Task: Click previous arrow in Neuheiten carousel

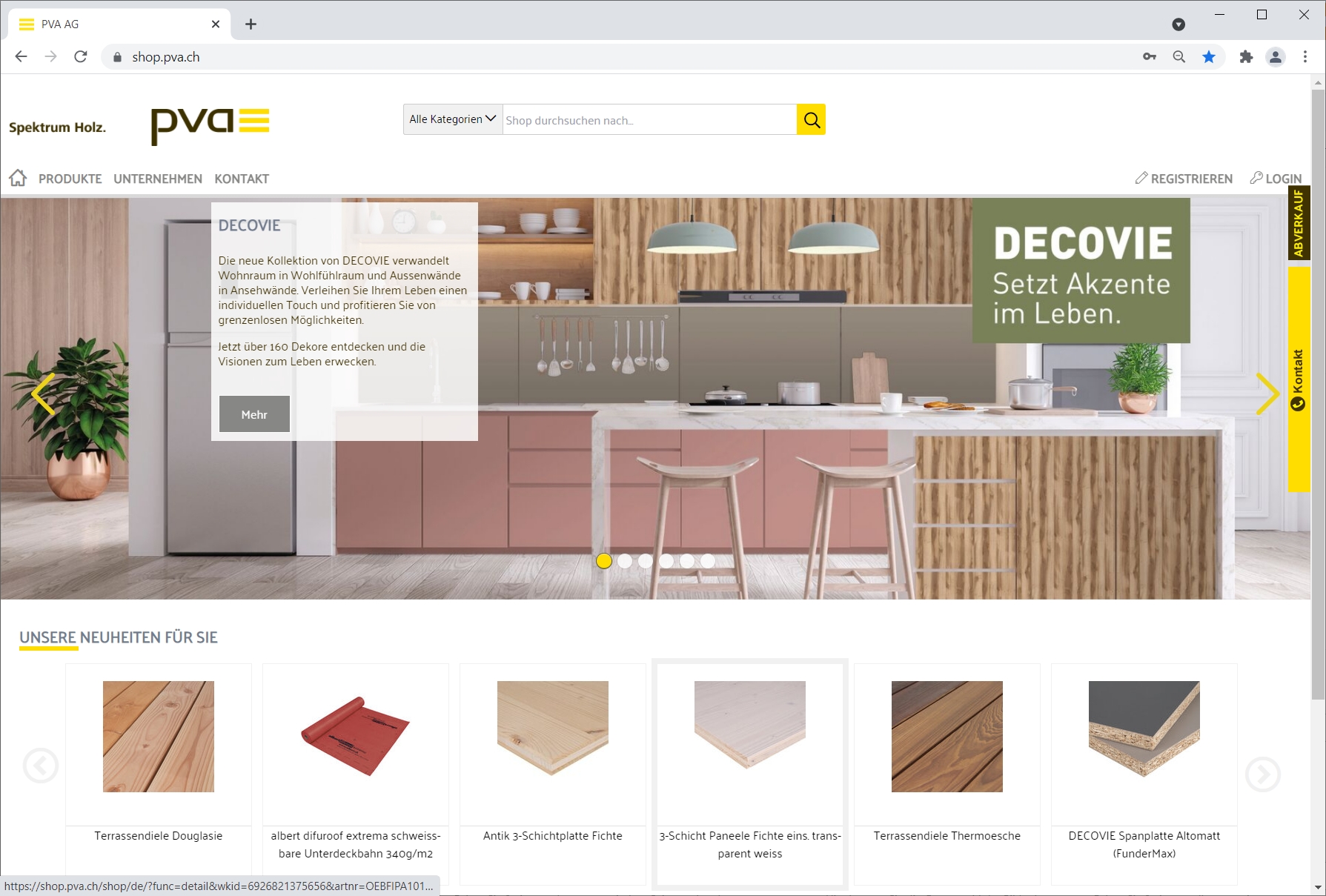Action: (x=41, y=766)
